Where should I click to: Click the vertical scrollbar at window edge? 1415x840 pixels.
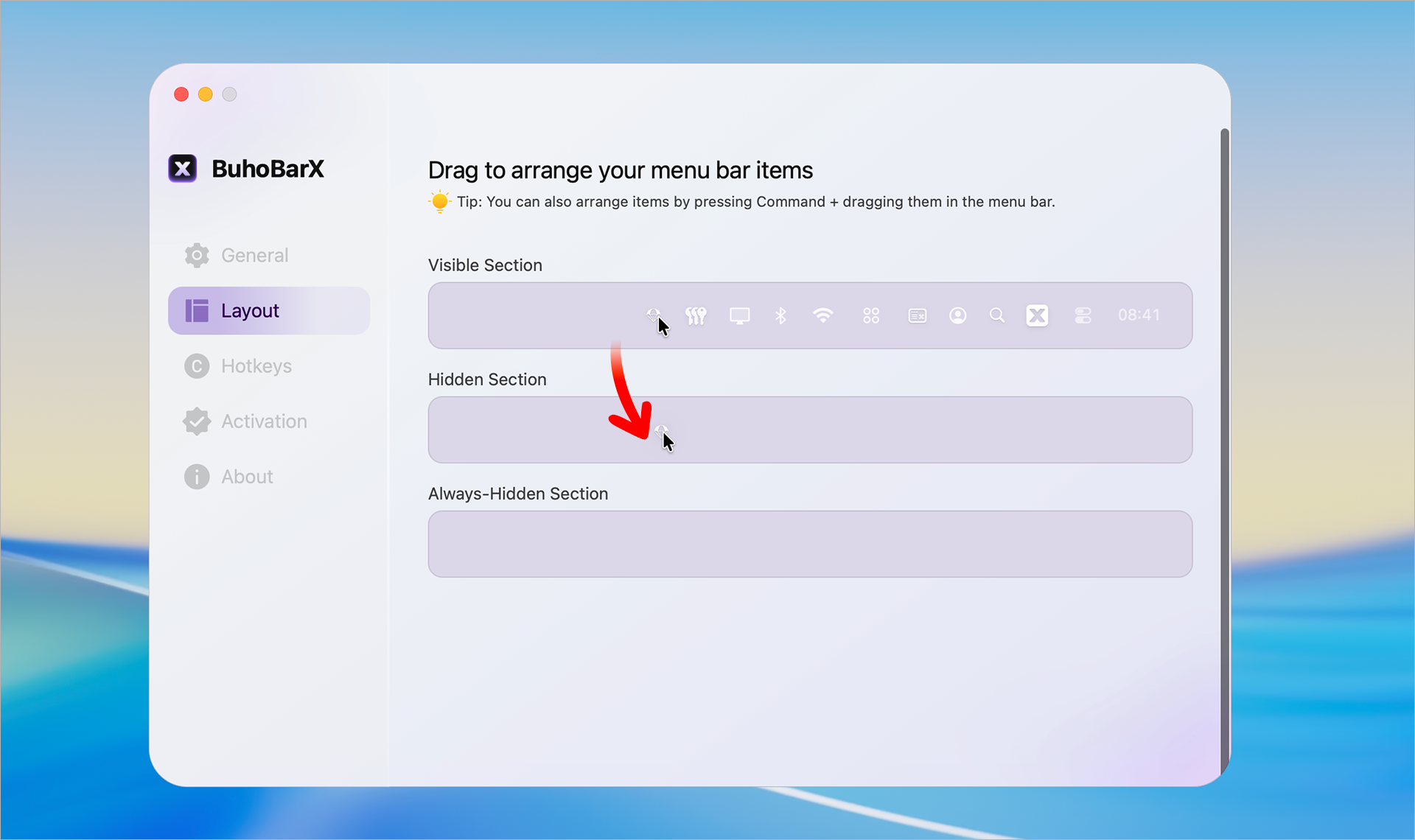1224,442
